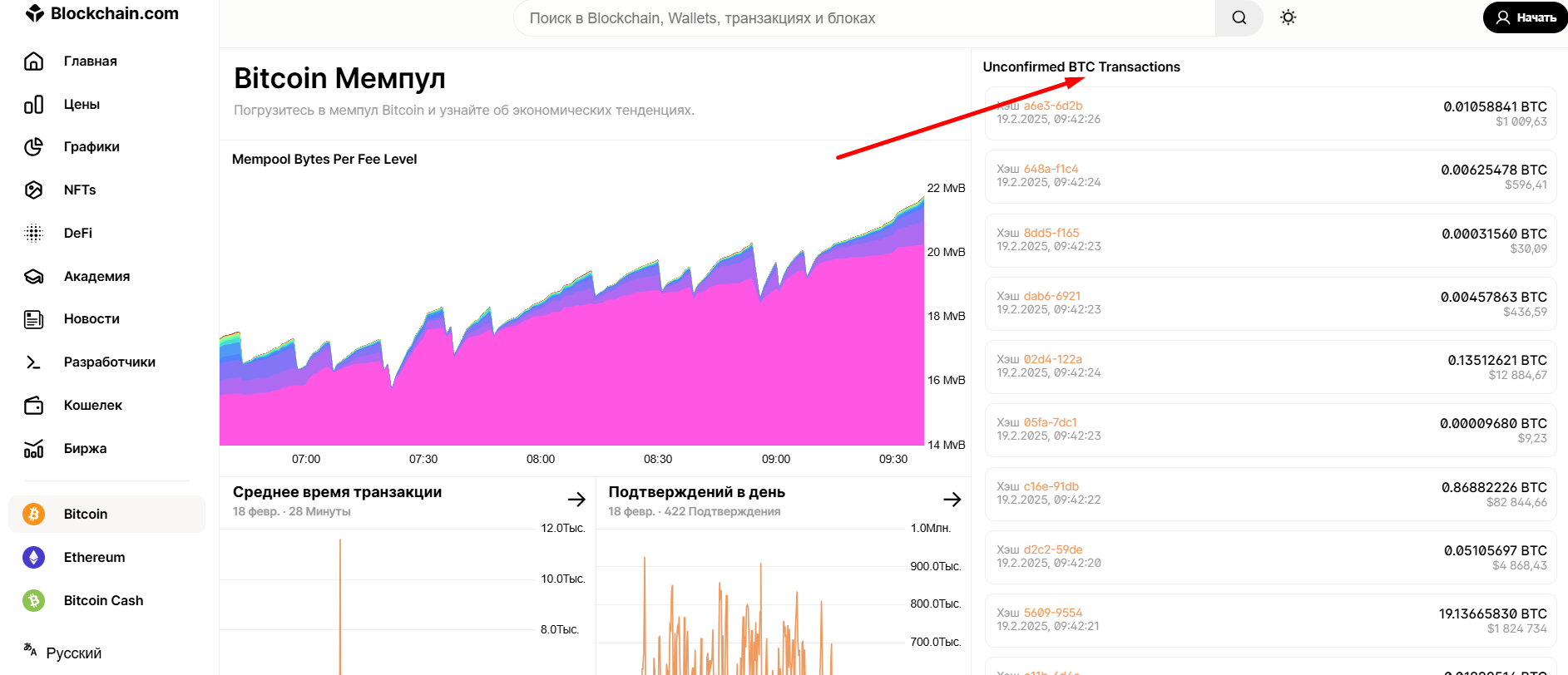
Task: Click Mempool Bytes Per Fee Level title
Action: 324,159
